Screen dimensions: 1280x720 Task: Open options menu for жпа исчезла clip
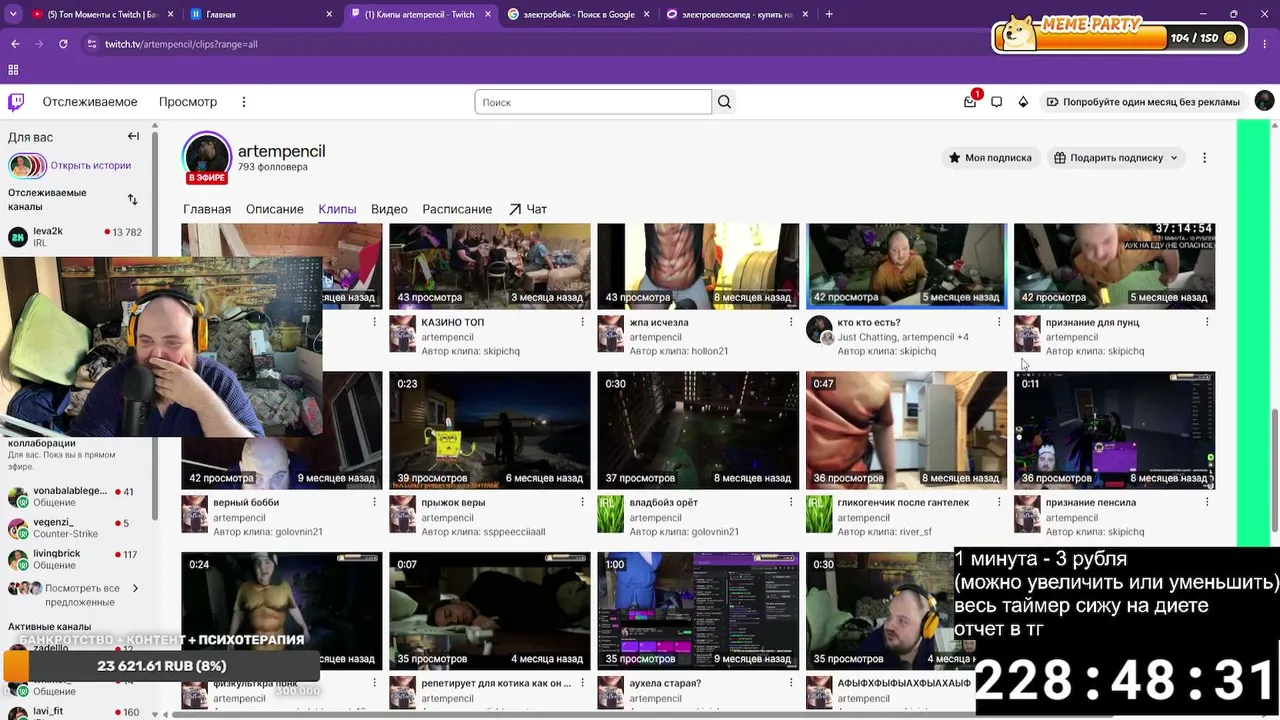pyautogui.click(x=790, y=322)
